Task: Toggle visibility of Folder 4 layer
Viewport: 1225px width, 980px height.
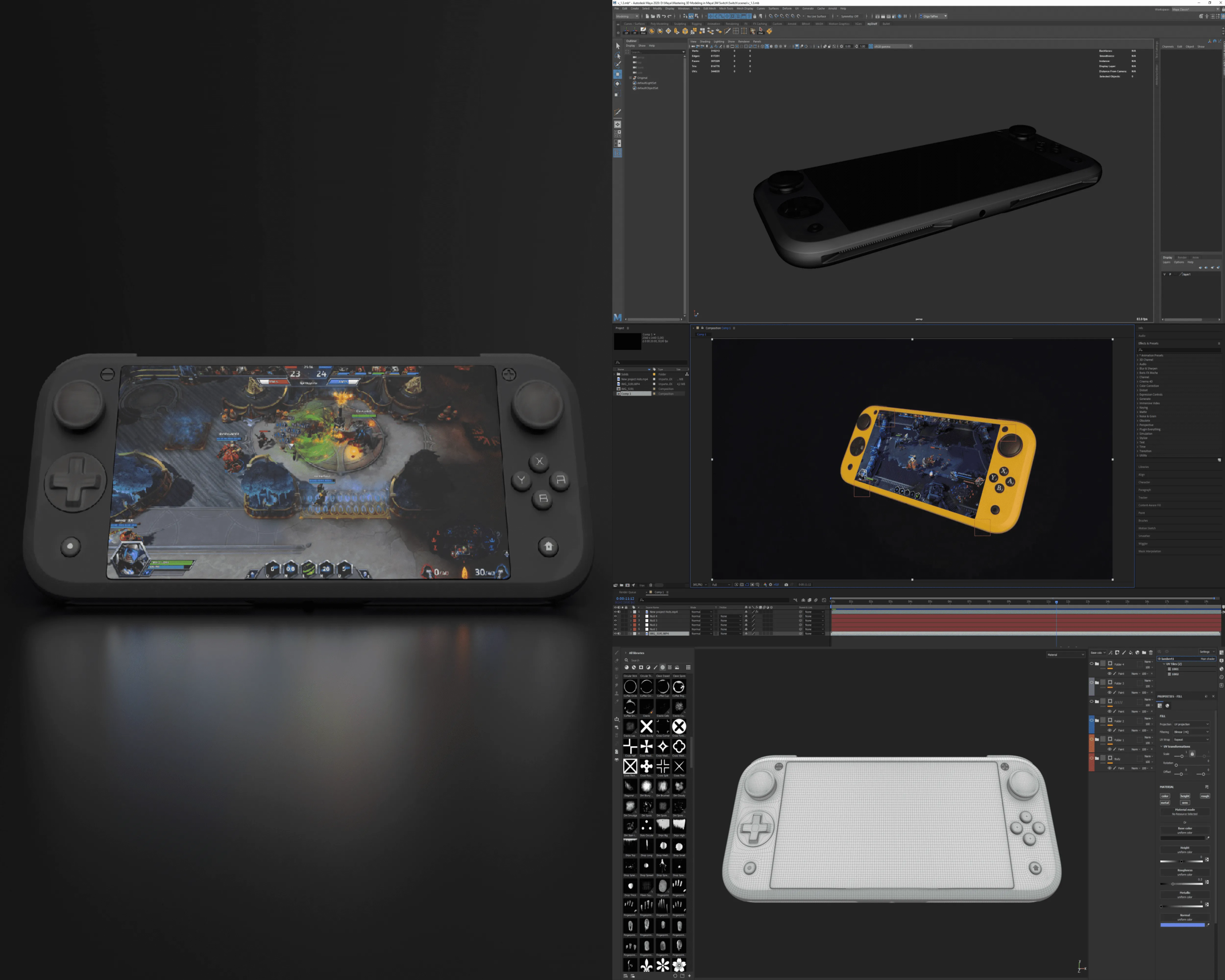Action: [x=1091, y=663]
